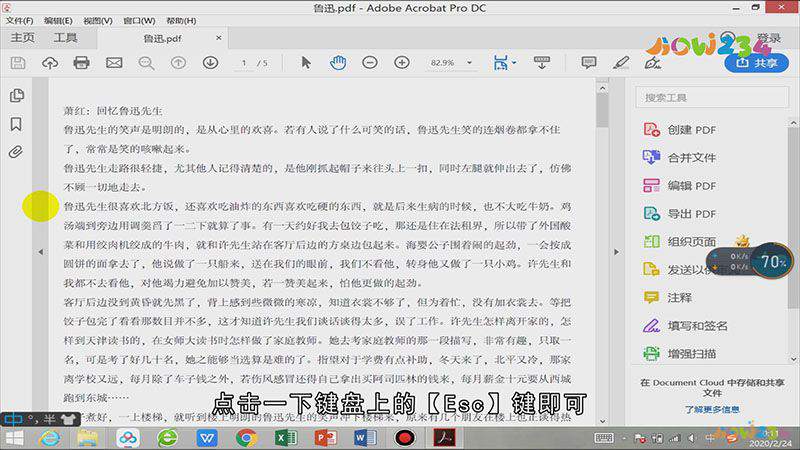The height and width of the screenshot is (450, 800).
Task: Switch to the 主页 tab
Action: pos(22,38)
